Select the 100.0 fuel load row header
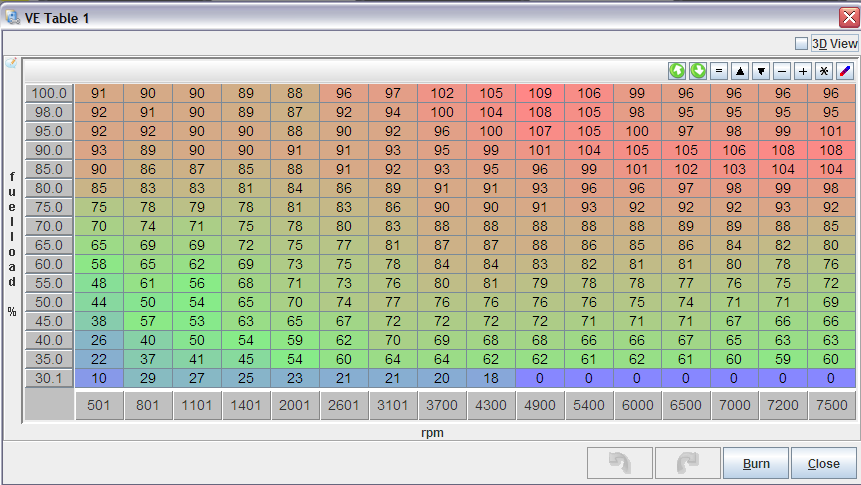Image resolution: width=861 pixels, height=485 pixels. (x=48, y=93)
